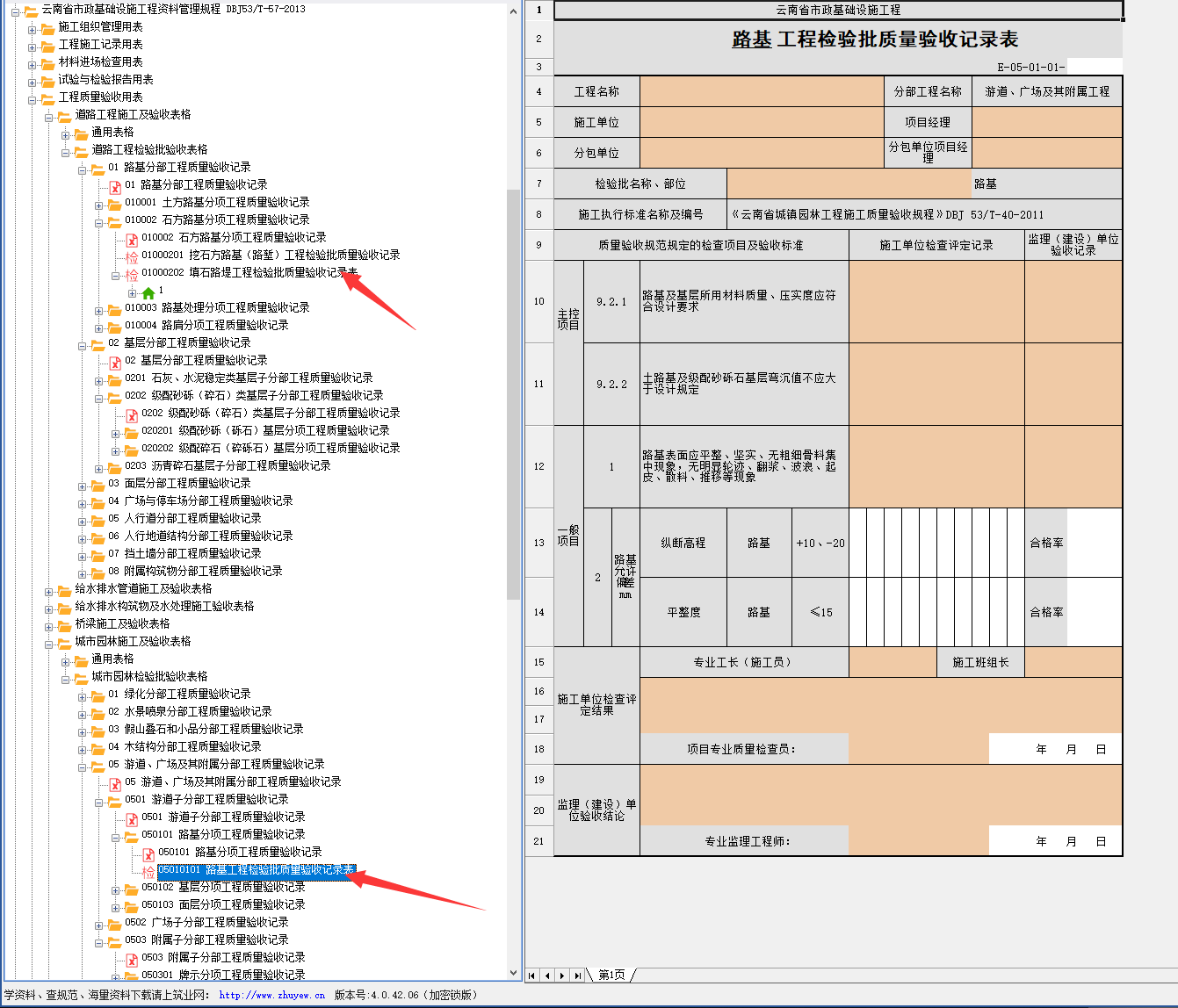Click the red document icon of 0202 级配砂砾类基层
The image size is (1178, 1008).
(132, 414)
